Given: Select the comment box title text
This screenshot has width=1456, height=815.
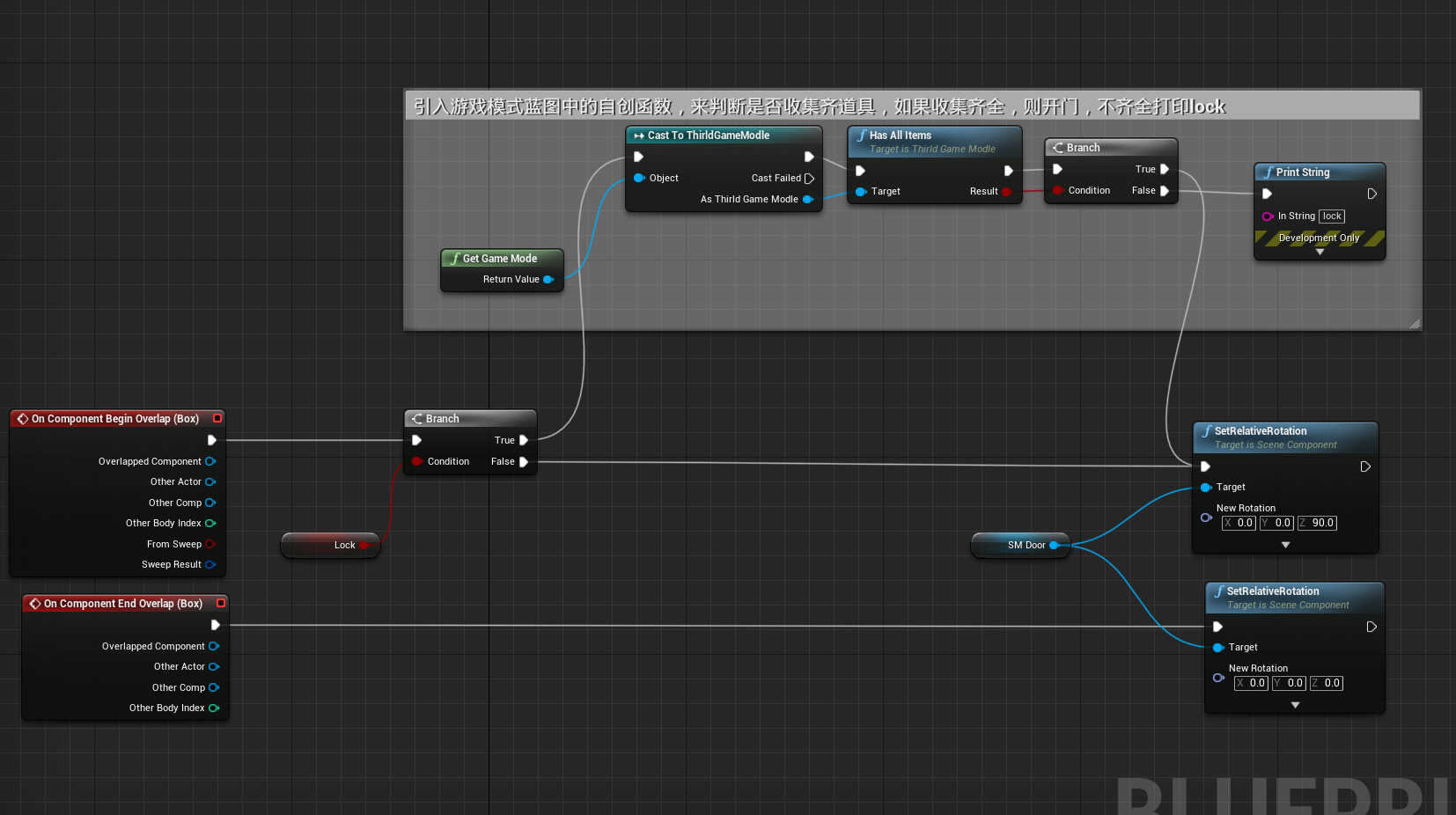Looking at the screenshot, I should click(819, 106).
